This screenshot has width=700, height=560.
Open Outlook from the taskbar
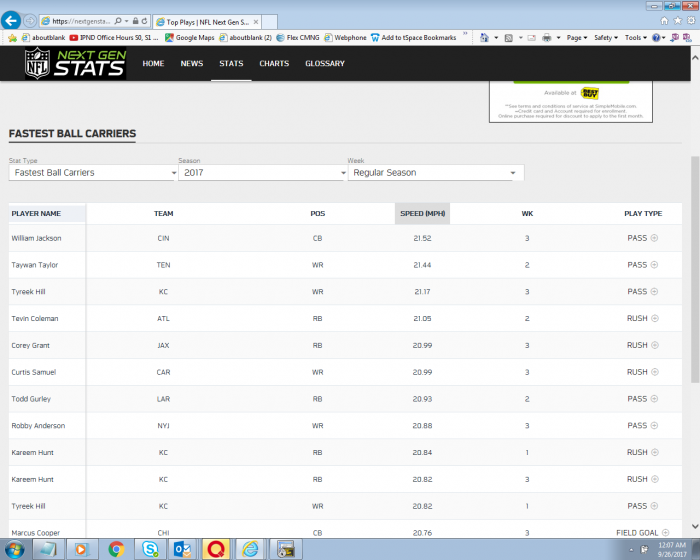click(x=182, y=549)
